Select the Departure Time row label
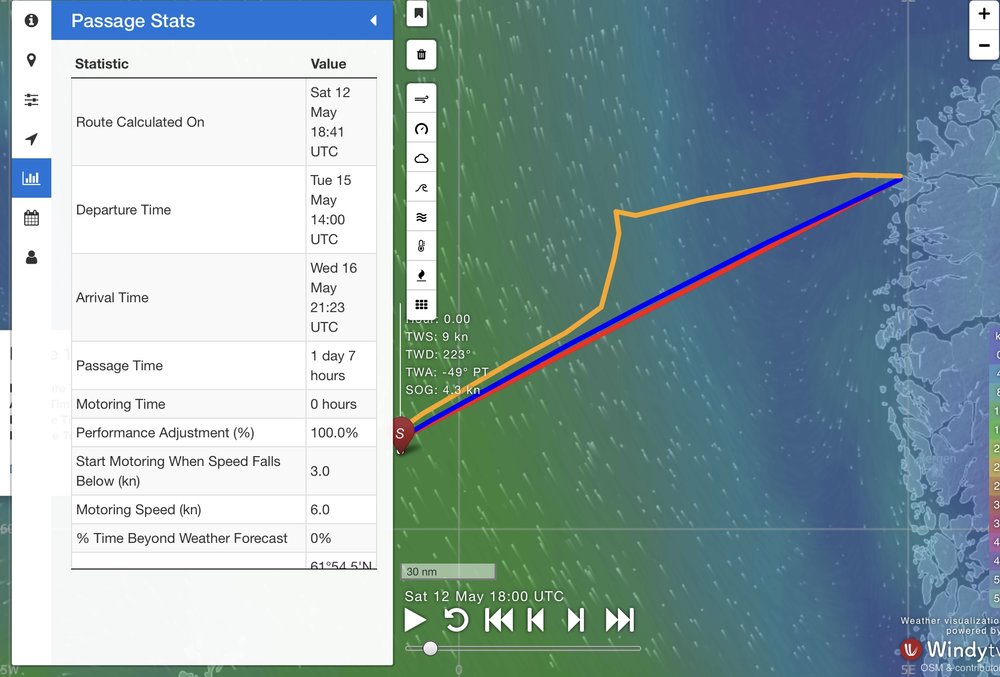The image size is (1000, 677). pos(124,210)
